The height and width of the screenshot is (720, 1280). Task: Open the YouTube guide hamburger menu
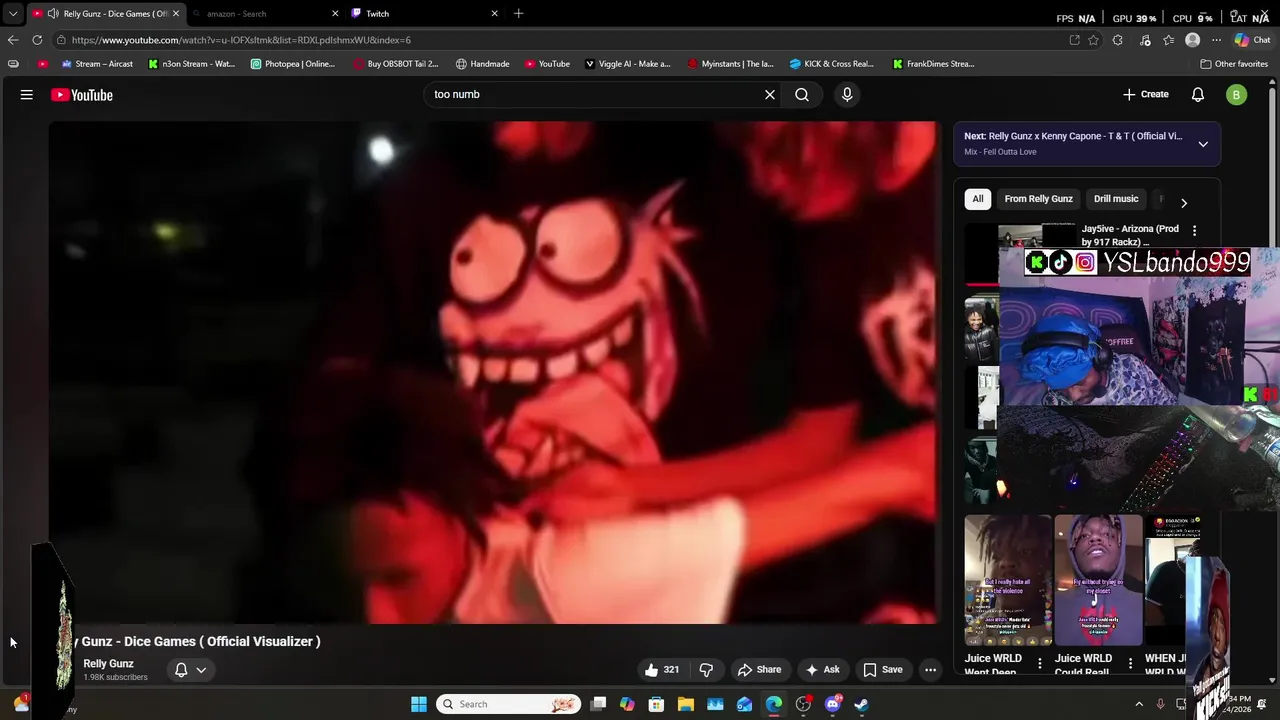pyautogui.click(x=27, y=95)
